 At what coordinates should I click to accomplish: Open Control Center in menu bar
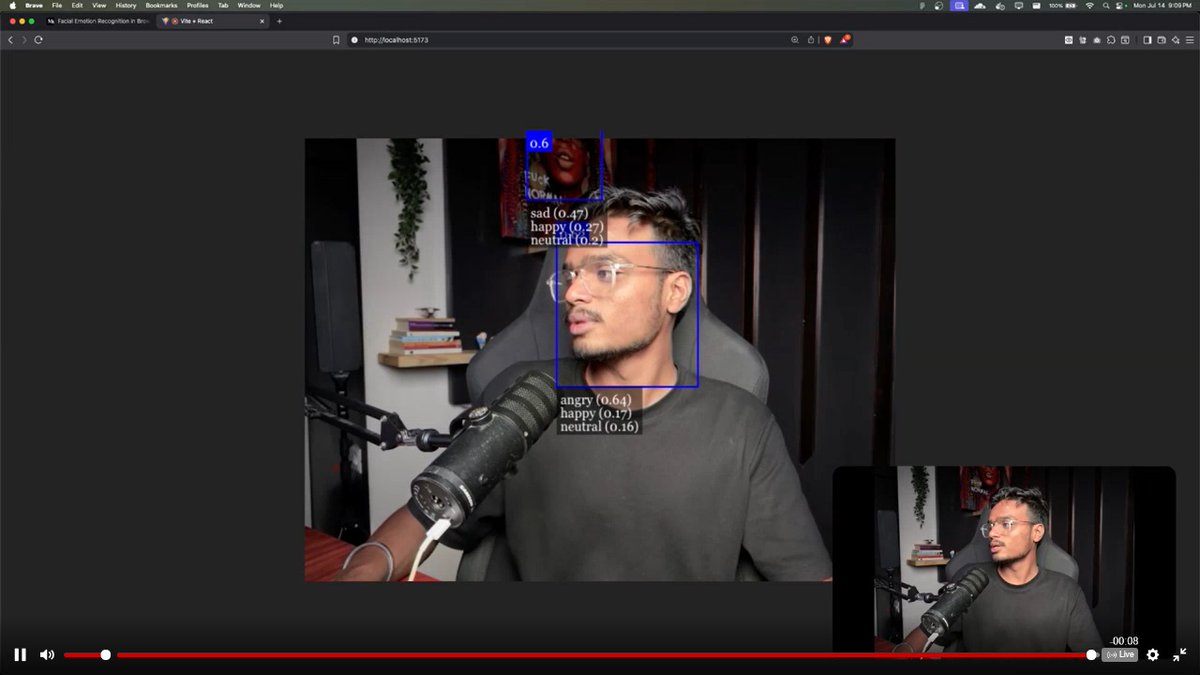[x=1119, y=5]
